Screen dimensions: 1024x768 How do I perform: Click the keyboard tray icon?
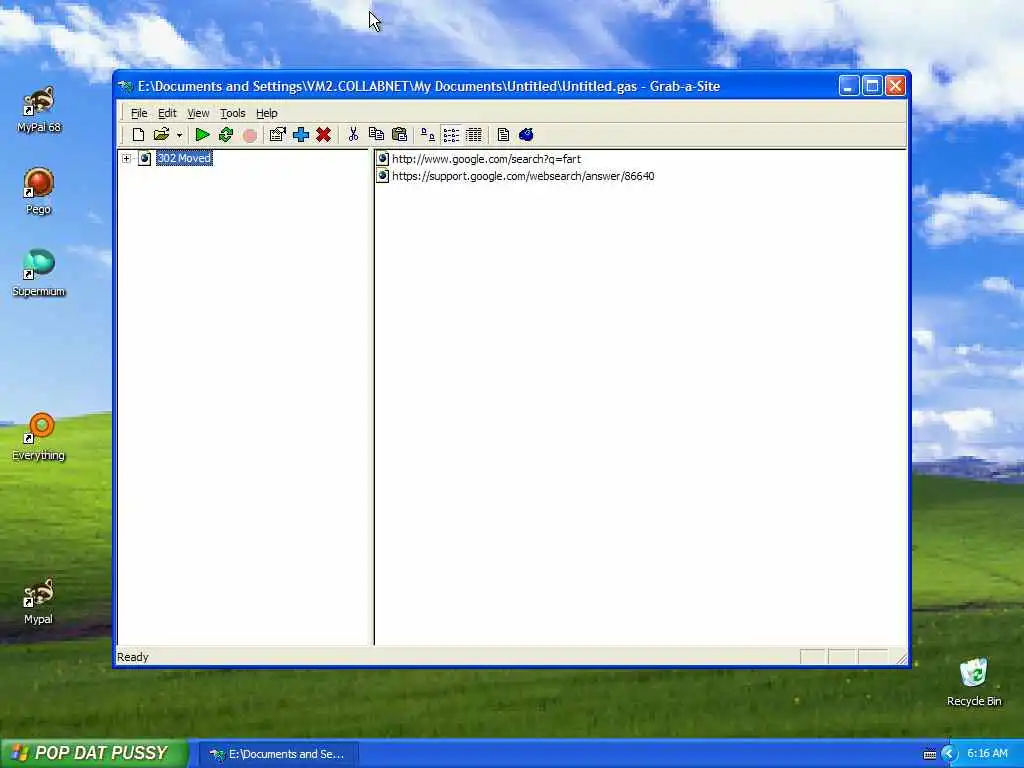pos(930,754)
